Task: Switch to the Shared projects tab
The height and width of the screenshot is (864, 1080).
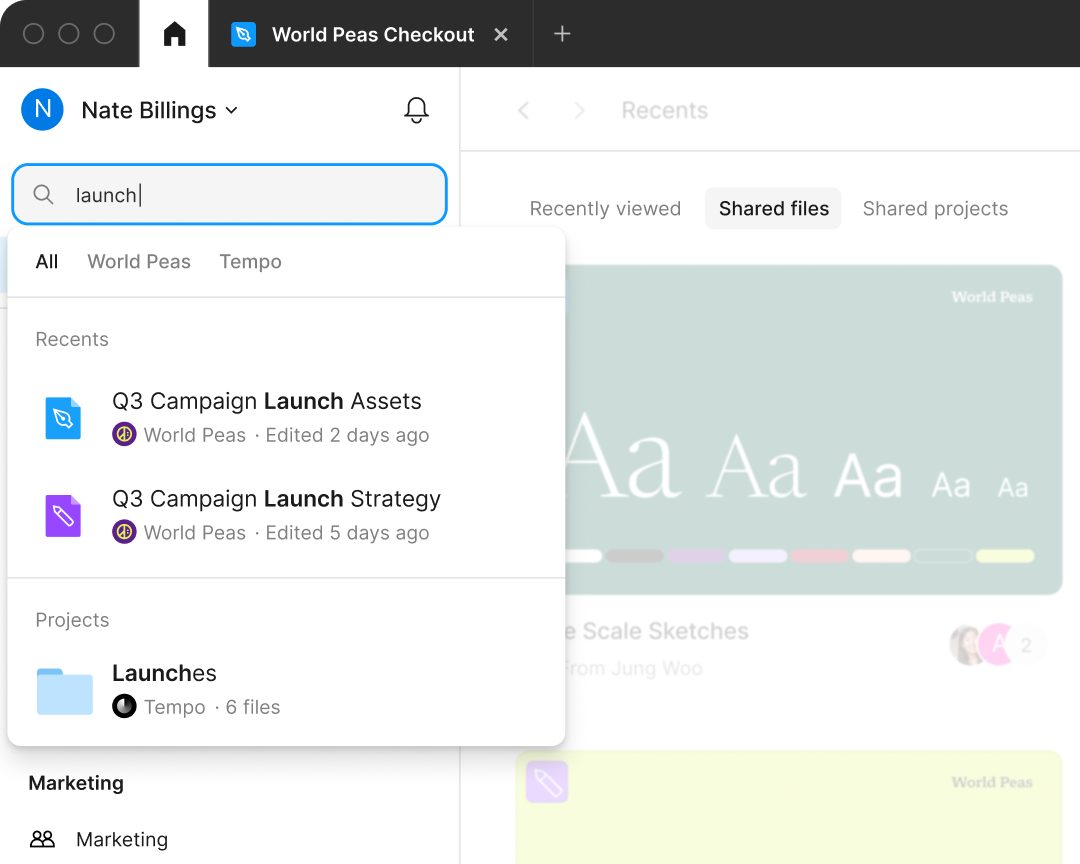Action: tap(935, 208)
